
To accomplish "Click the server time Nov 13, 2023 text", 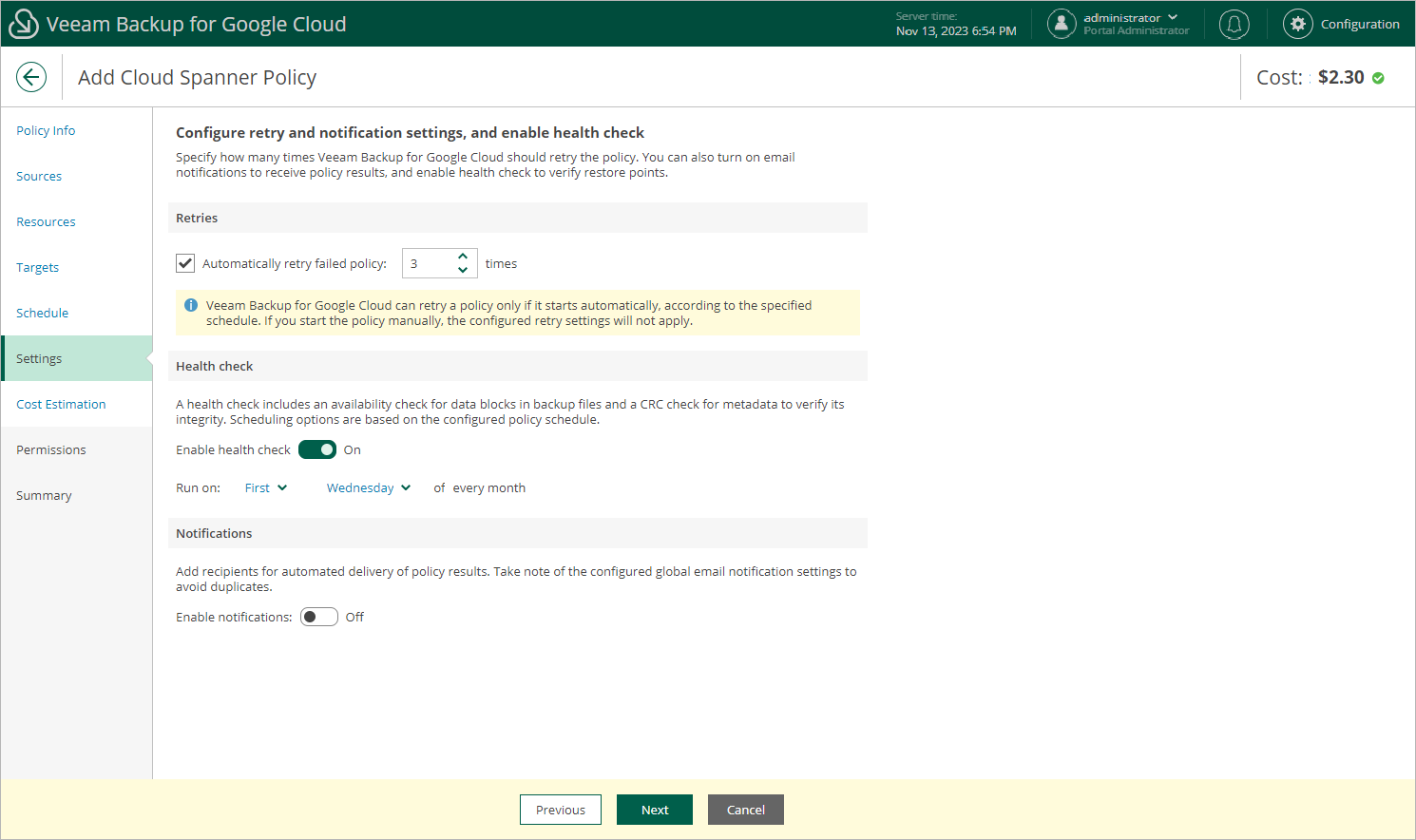I will tap(956, 30).
